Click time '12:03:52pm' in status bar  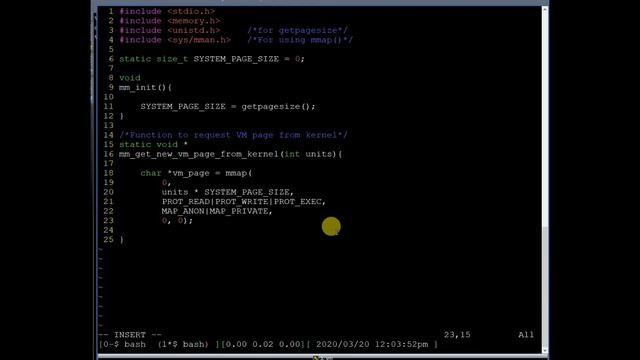tap(401, 344)
